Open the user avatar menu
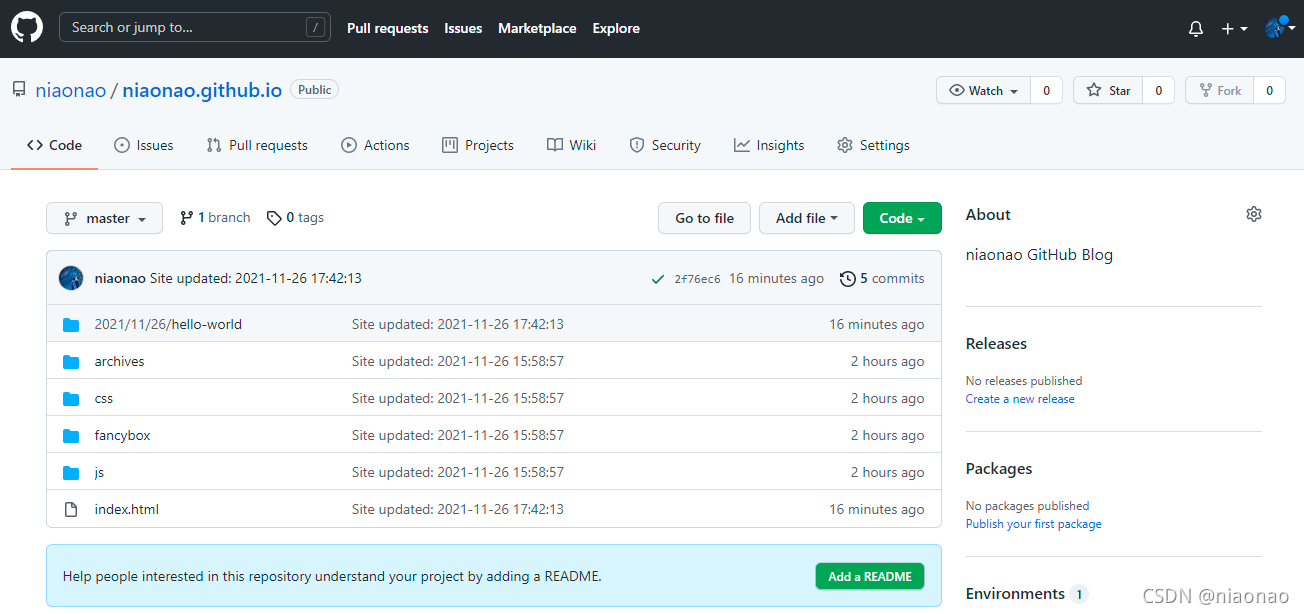This screenshot has height=614, width=1304. [x=1280, y=28]
